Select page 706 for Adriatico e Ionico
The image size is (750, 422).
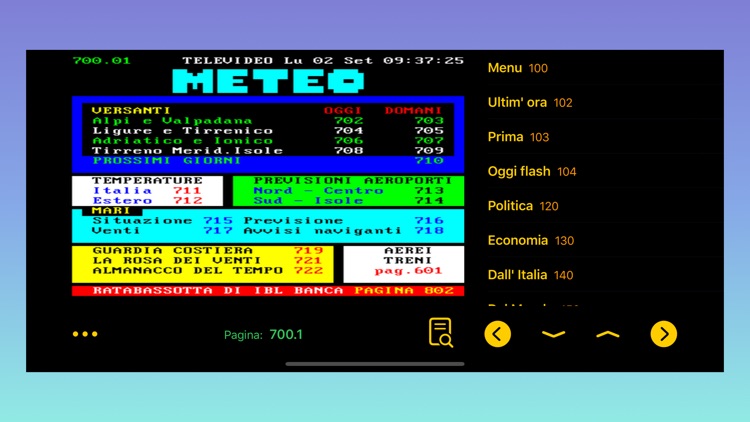pyautogui.click(x=348, y=141)
